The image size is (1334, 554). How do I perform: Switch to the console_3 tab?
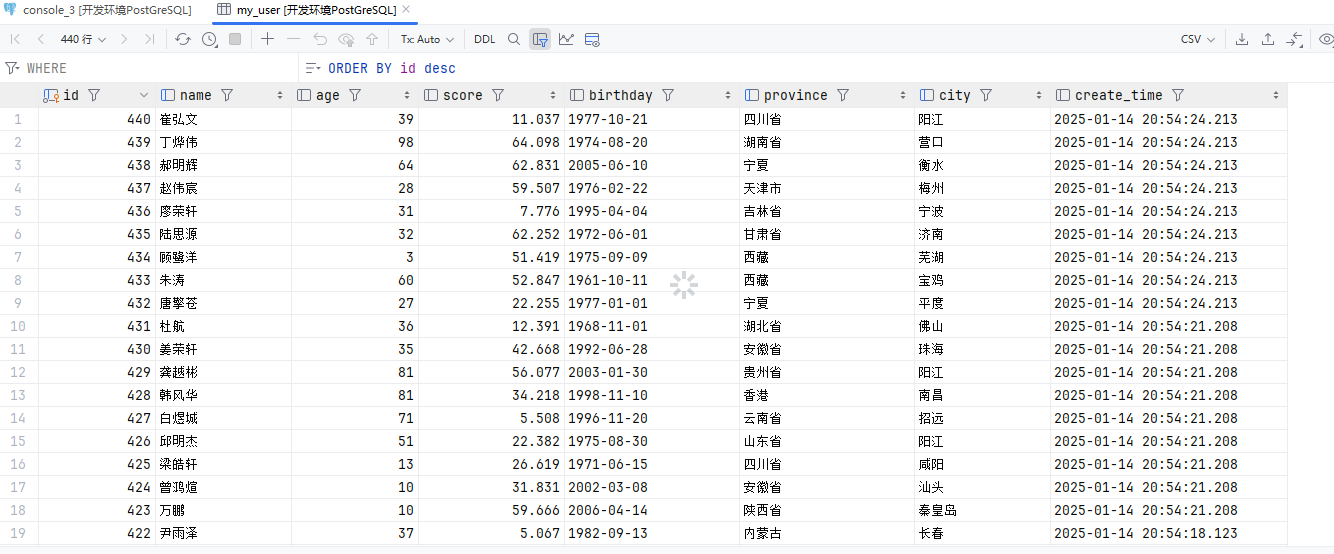98,10
